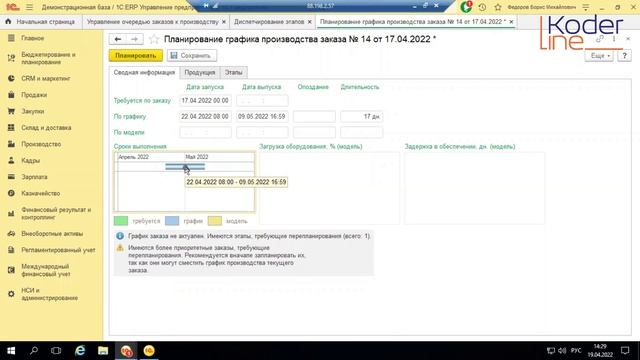Open CRM и маркетинг section
This screenshot has width=640, height=360.
(46, 78)
